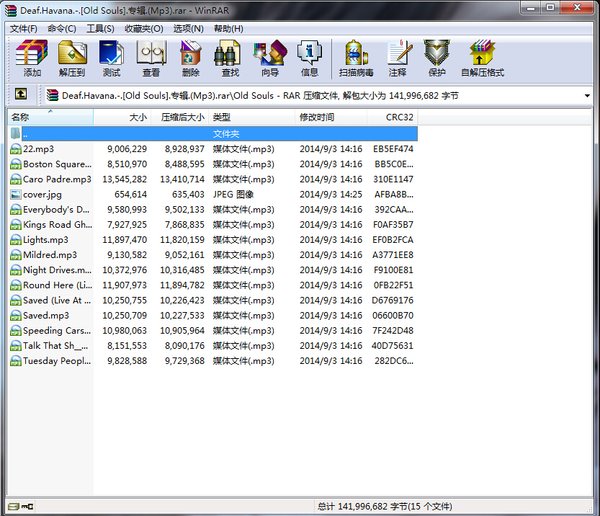The width and height of the screenshot is (600, 516).
Task: Click the 2014/9/3 14:25 date cell
Action: click(x=331, y=194)
